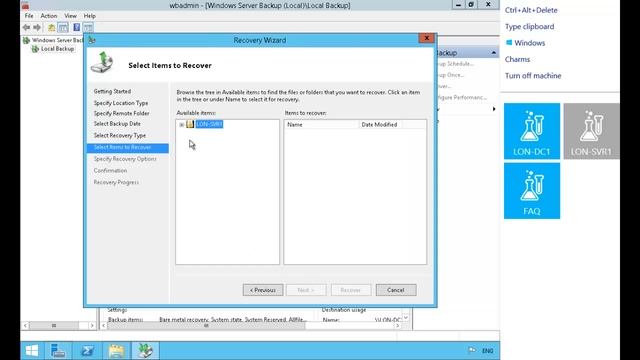Click the Help icon in wbadmin toolbar
Viewport: 640px width, 360px height.
(76, 27)
